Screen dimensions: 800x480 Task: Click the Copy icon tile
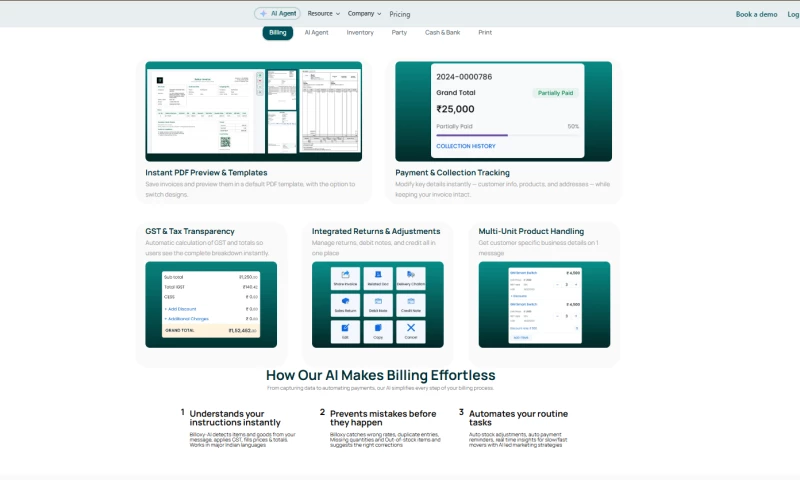[x=378, y=331]
